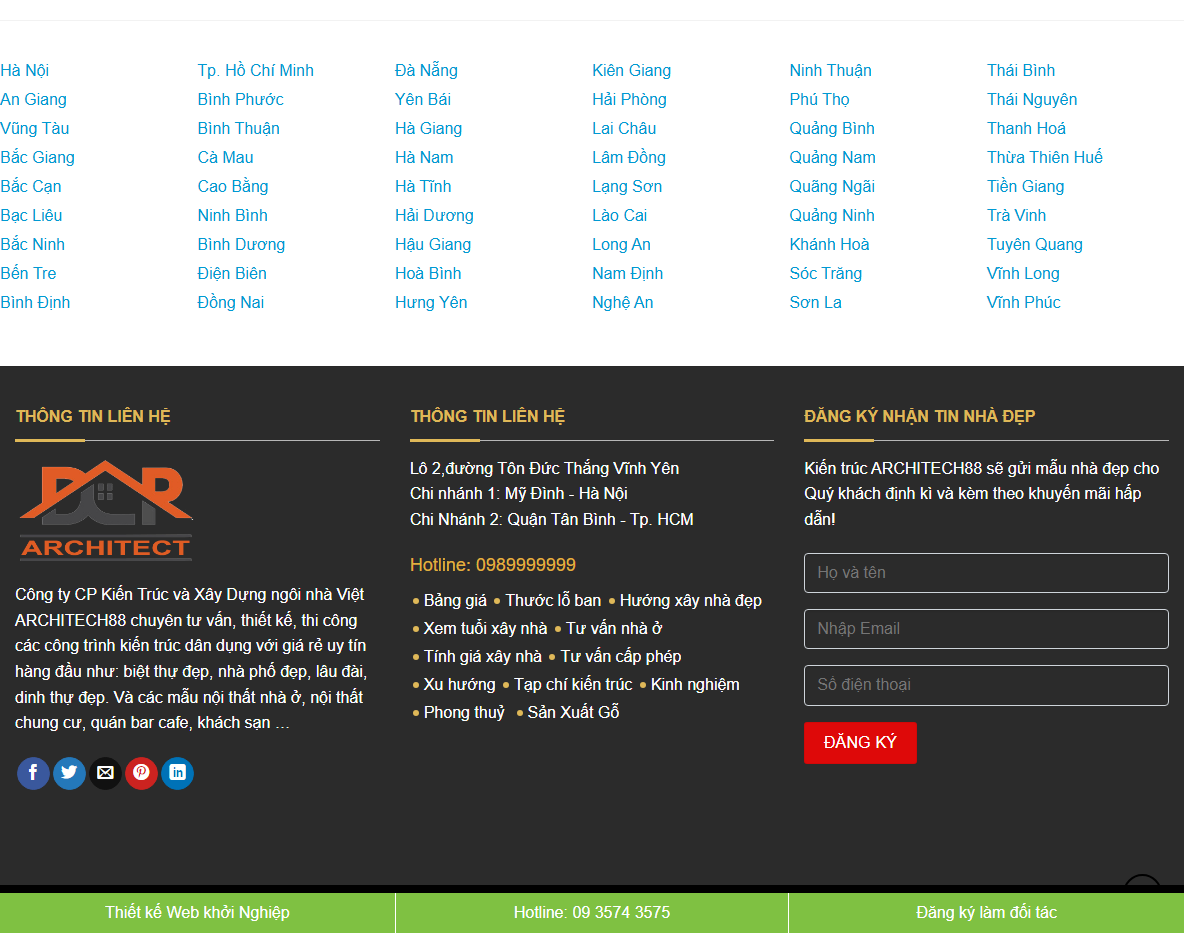Click the LinkedIn icon
Viewport: 1184px width, 933px height.
(x=177, y=772)
